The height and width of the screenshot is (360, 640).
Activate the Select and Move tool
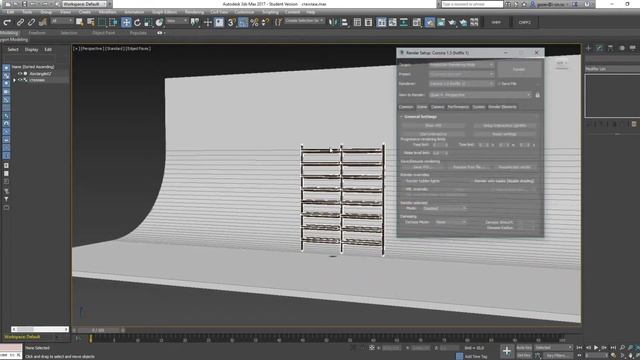tap(126, 22)
